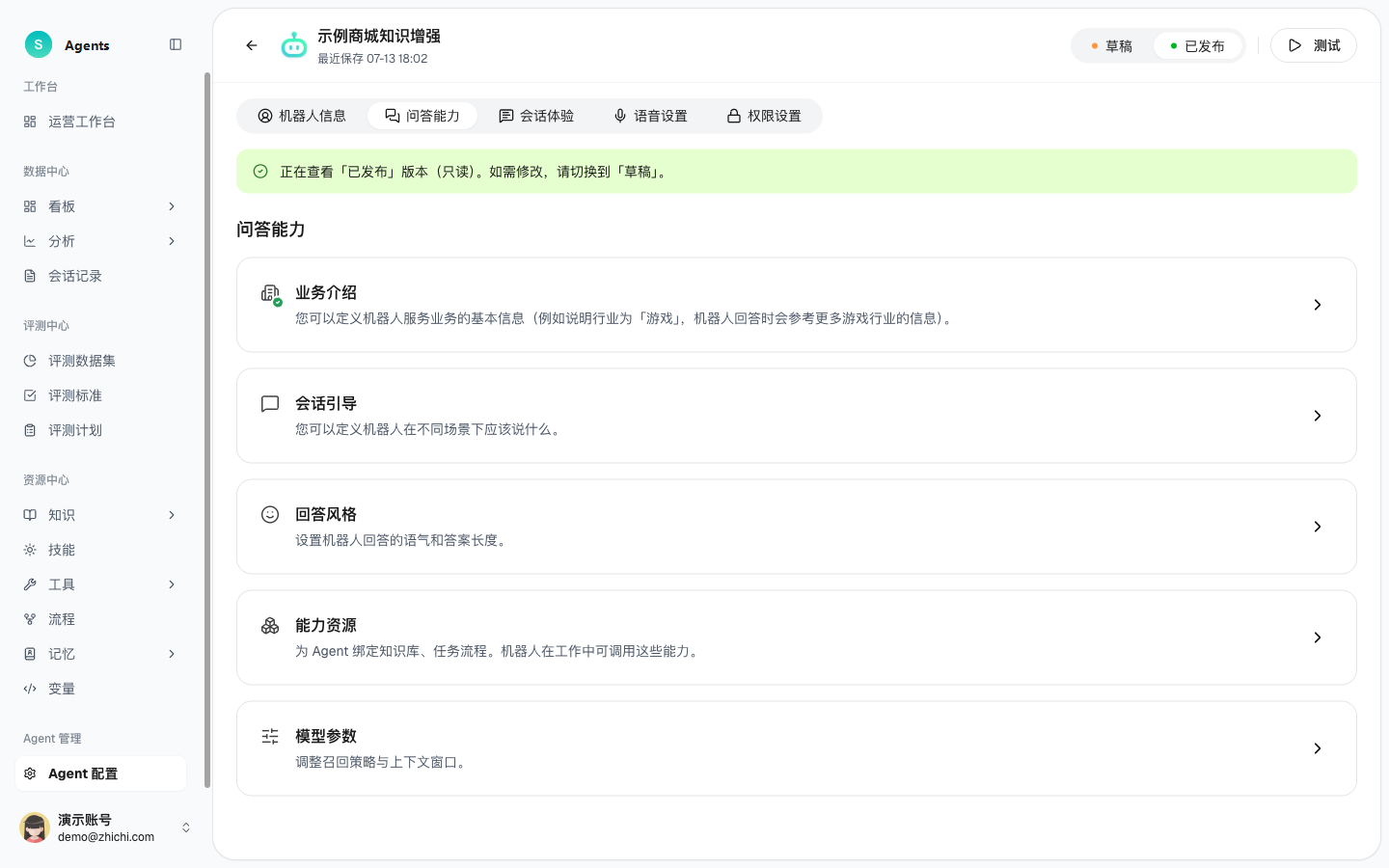
Task: Click the 模型参数 sliders icon
Action: tap(270, 737)
